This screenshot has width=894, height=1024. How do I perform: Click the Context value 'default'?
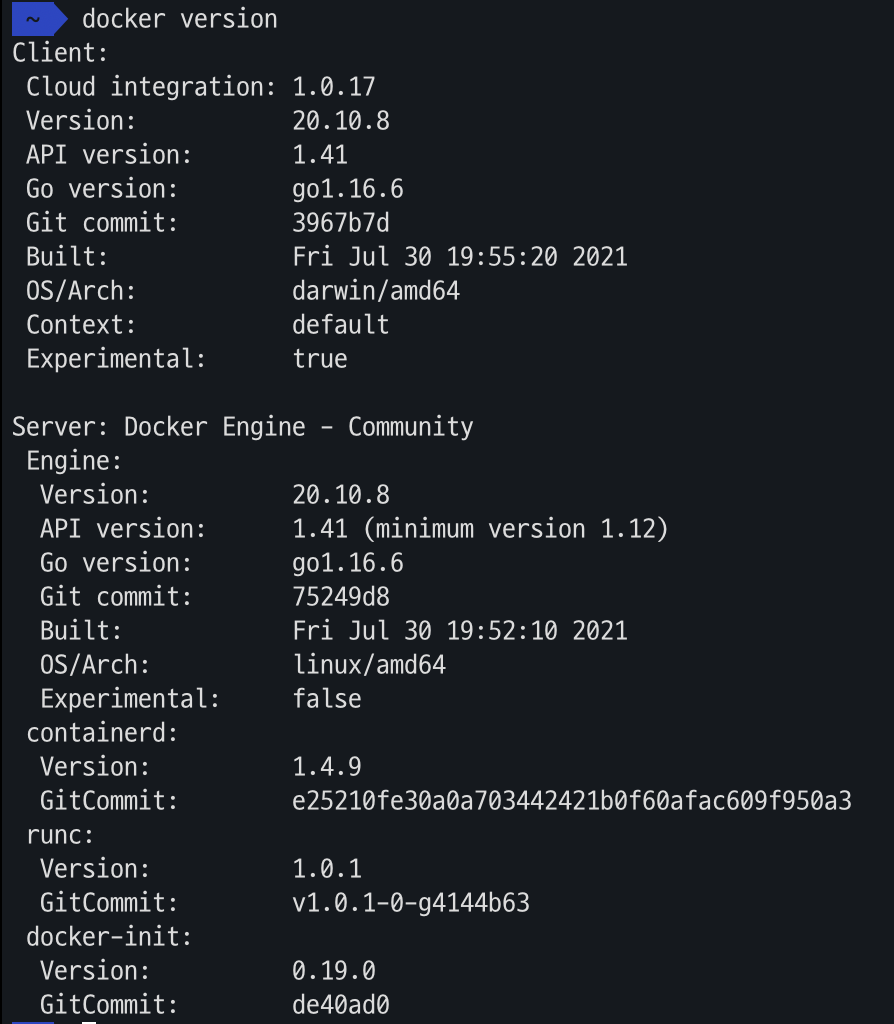coord(341,325)
